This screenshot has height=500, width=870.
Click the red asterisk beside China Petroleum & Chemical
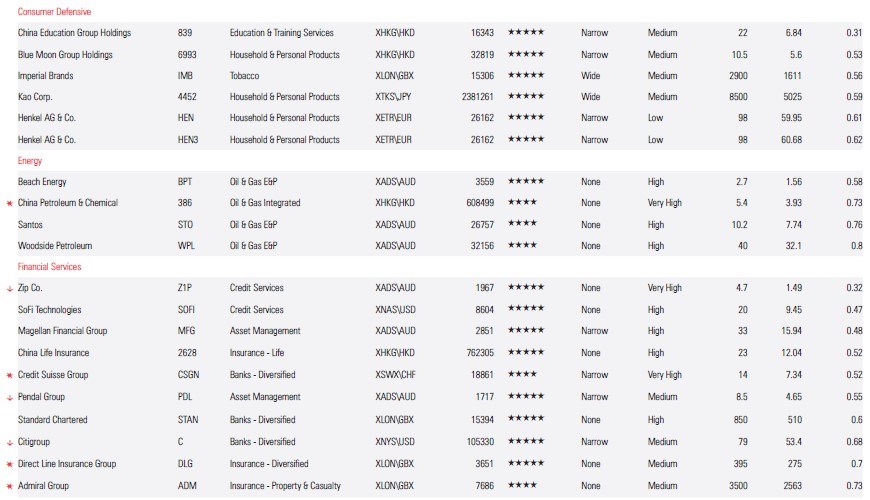(9, 203)
